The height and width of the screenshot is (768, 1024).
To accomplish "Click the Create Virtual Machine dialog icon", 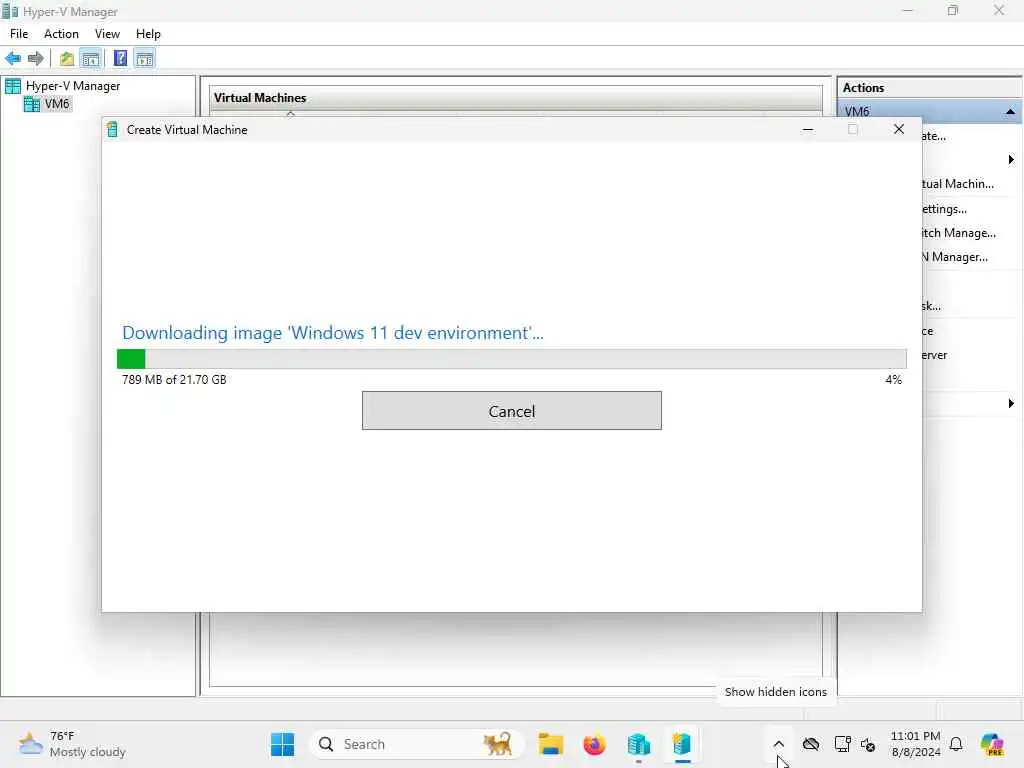I will pos(112,129).
